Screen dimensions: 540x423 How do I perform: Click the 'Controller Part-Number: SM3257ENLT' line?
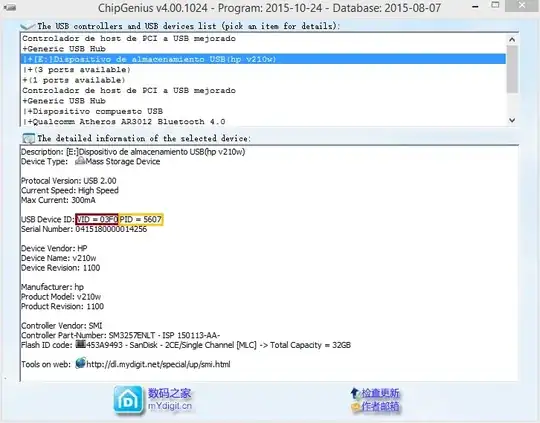point(121,335)
